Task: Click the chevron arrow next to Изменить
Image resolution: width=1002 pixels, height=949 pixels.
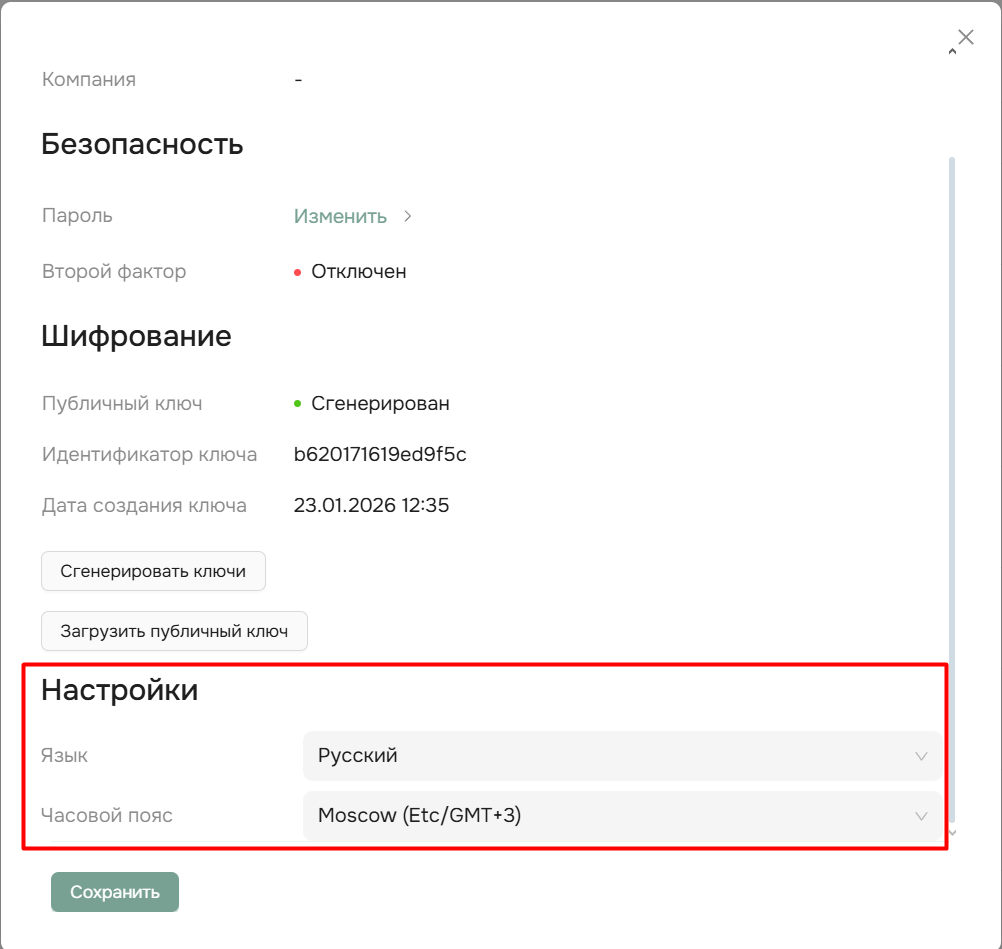Action: click(x=407, y=216)
